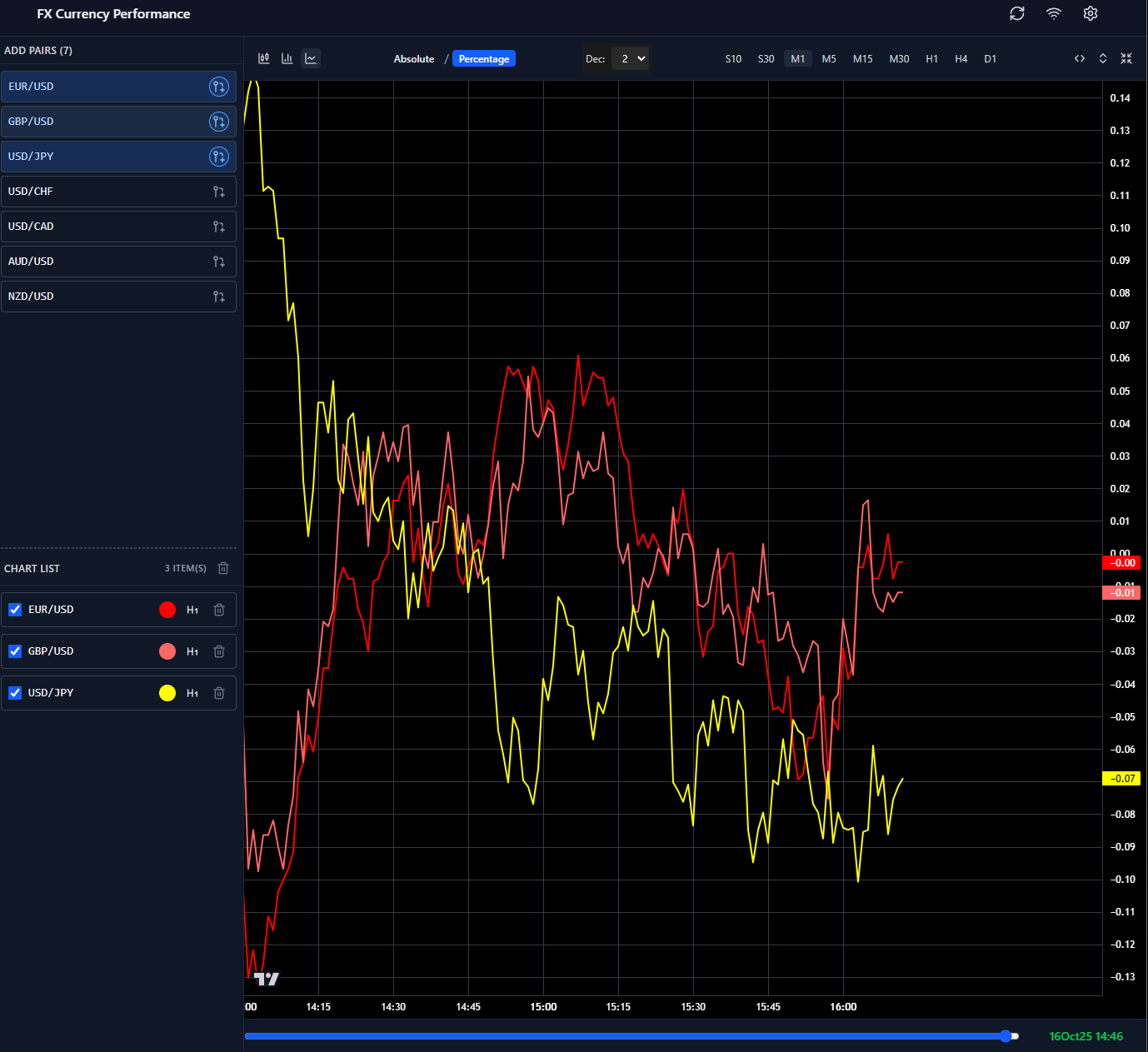Click the FX Currency Performance title
The image size is (1148, 1052).
113,14
